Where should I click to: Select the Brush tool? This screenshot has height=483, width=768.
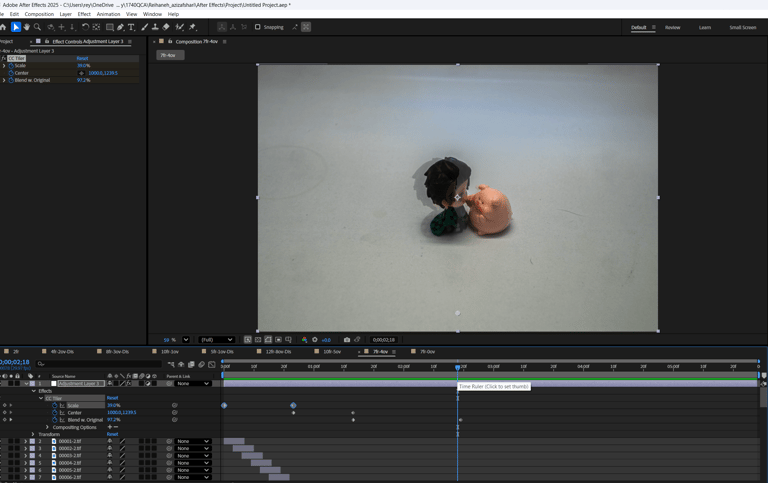click(x=144, y=27)
